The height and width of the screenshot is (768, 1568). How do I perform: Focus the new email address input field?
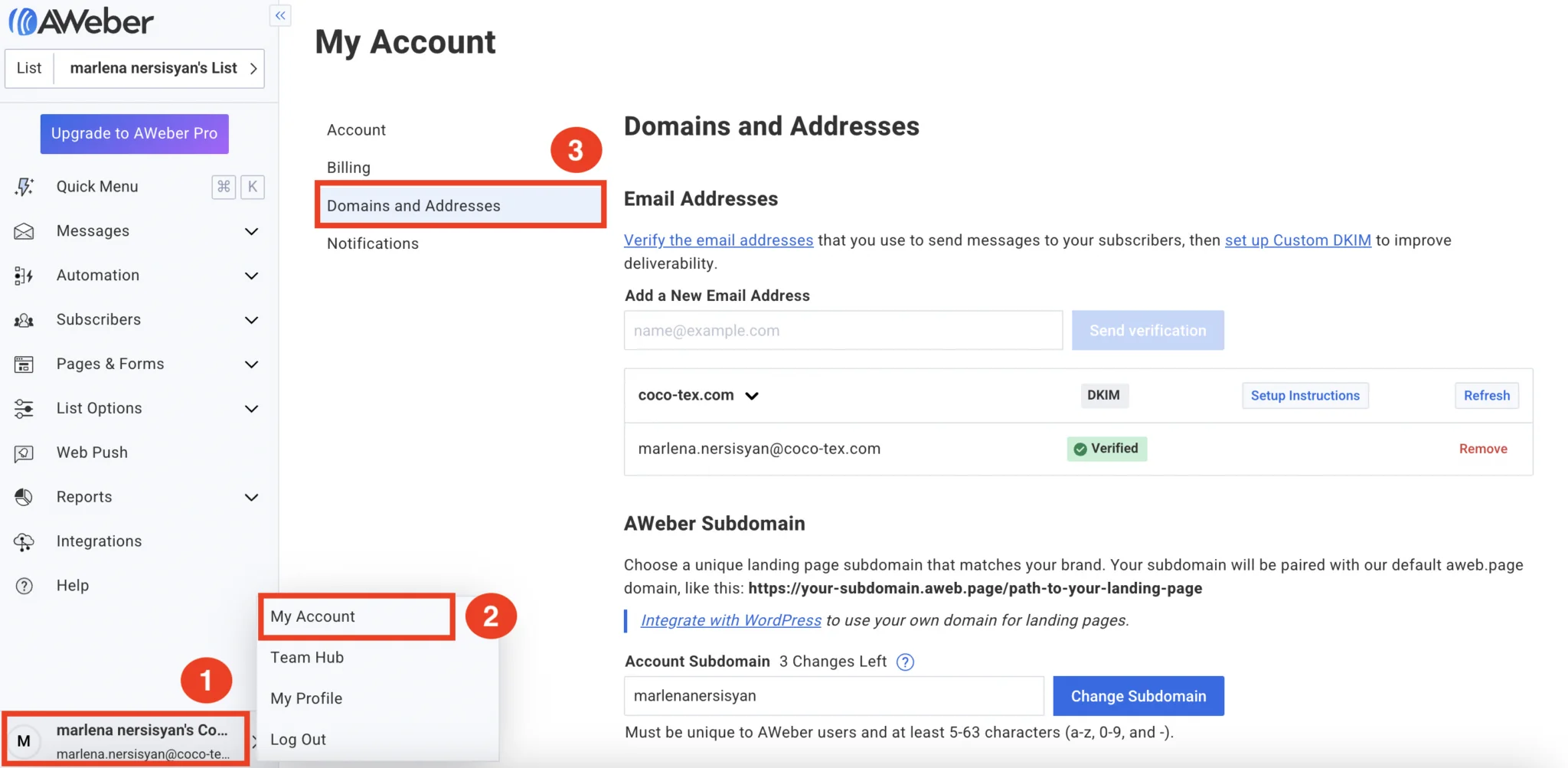tap(843, 331)
